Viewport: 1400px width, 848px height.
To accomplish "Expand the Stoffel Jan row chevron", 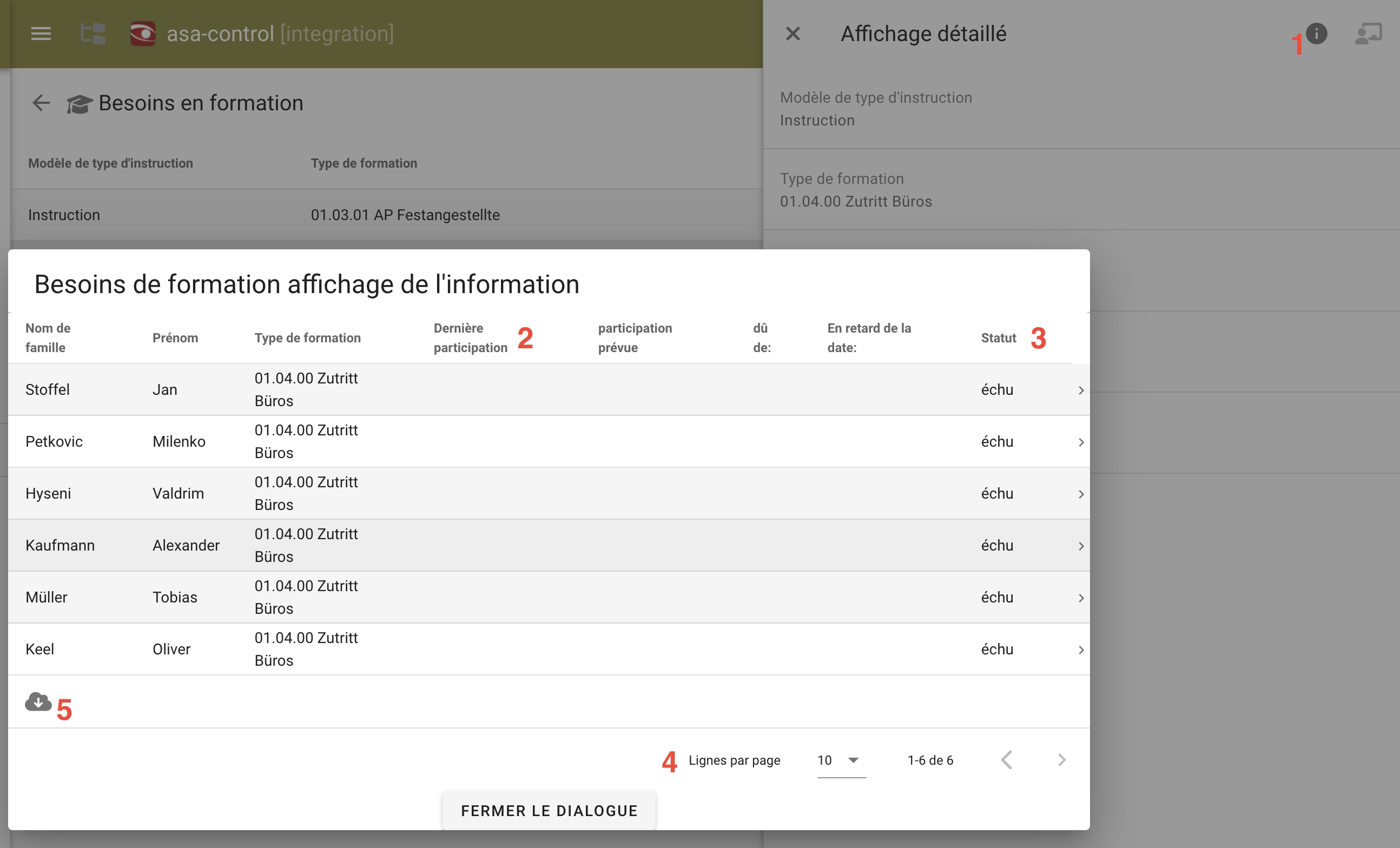I will tap(1081, 390).
